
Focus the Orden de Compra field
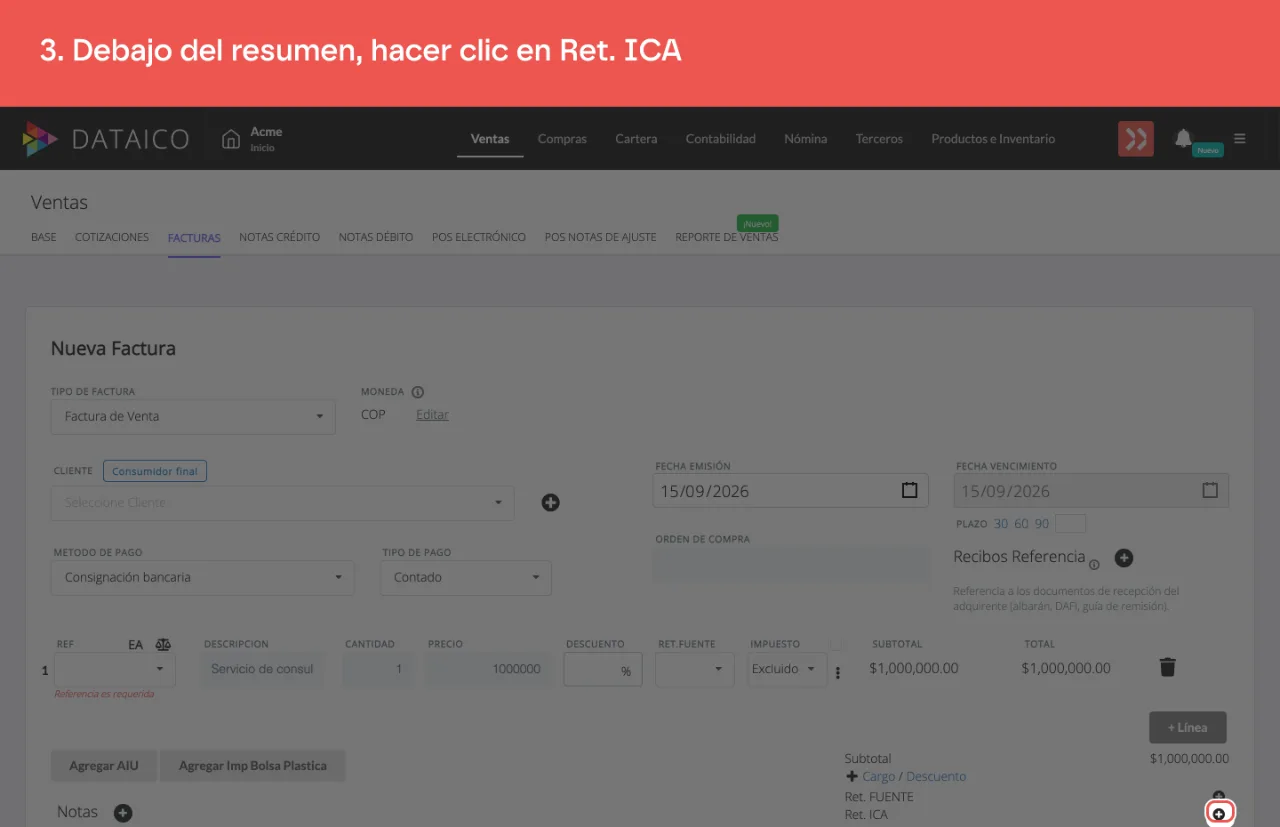click(x=792, y=564)
